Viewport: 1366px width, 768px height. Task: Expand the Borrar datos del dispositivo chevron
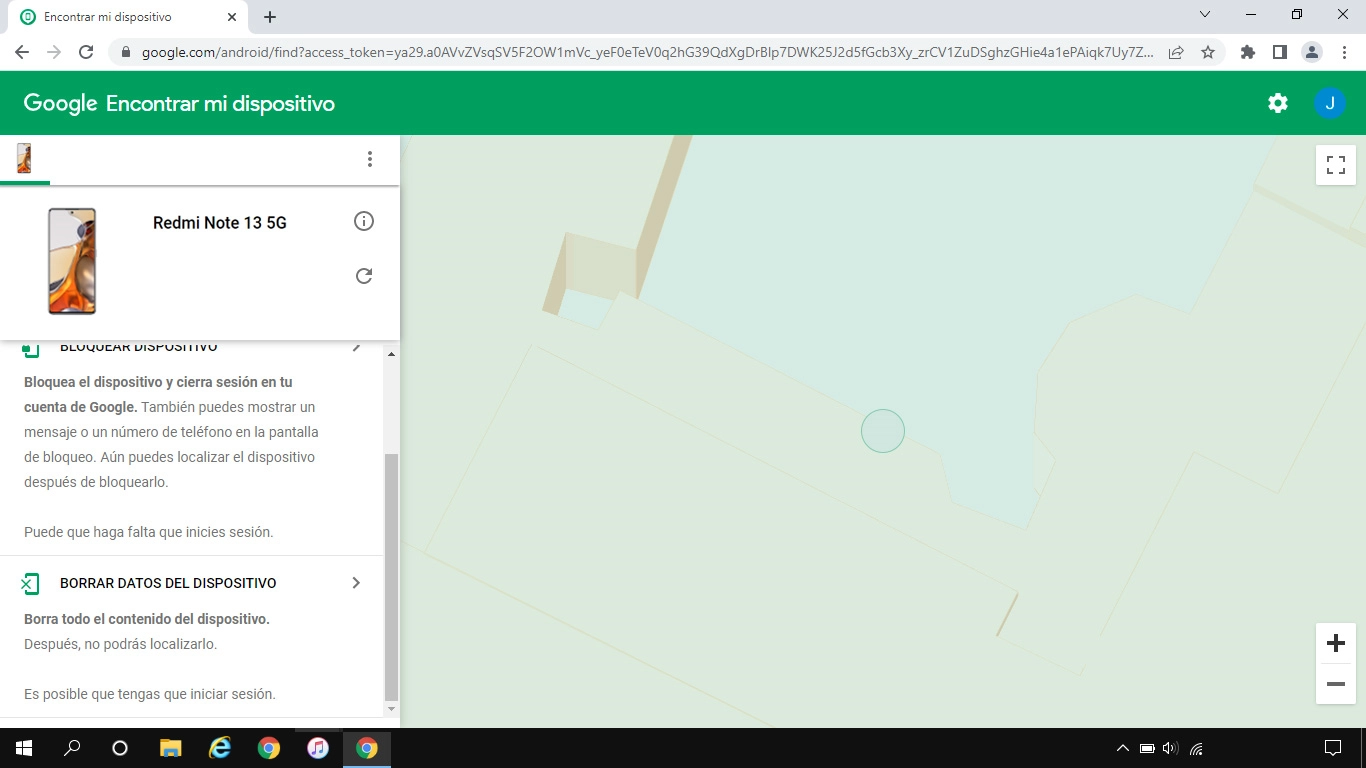pyautogui.click(x=356, y=583)
